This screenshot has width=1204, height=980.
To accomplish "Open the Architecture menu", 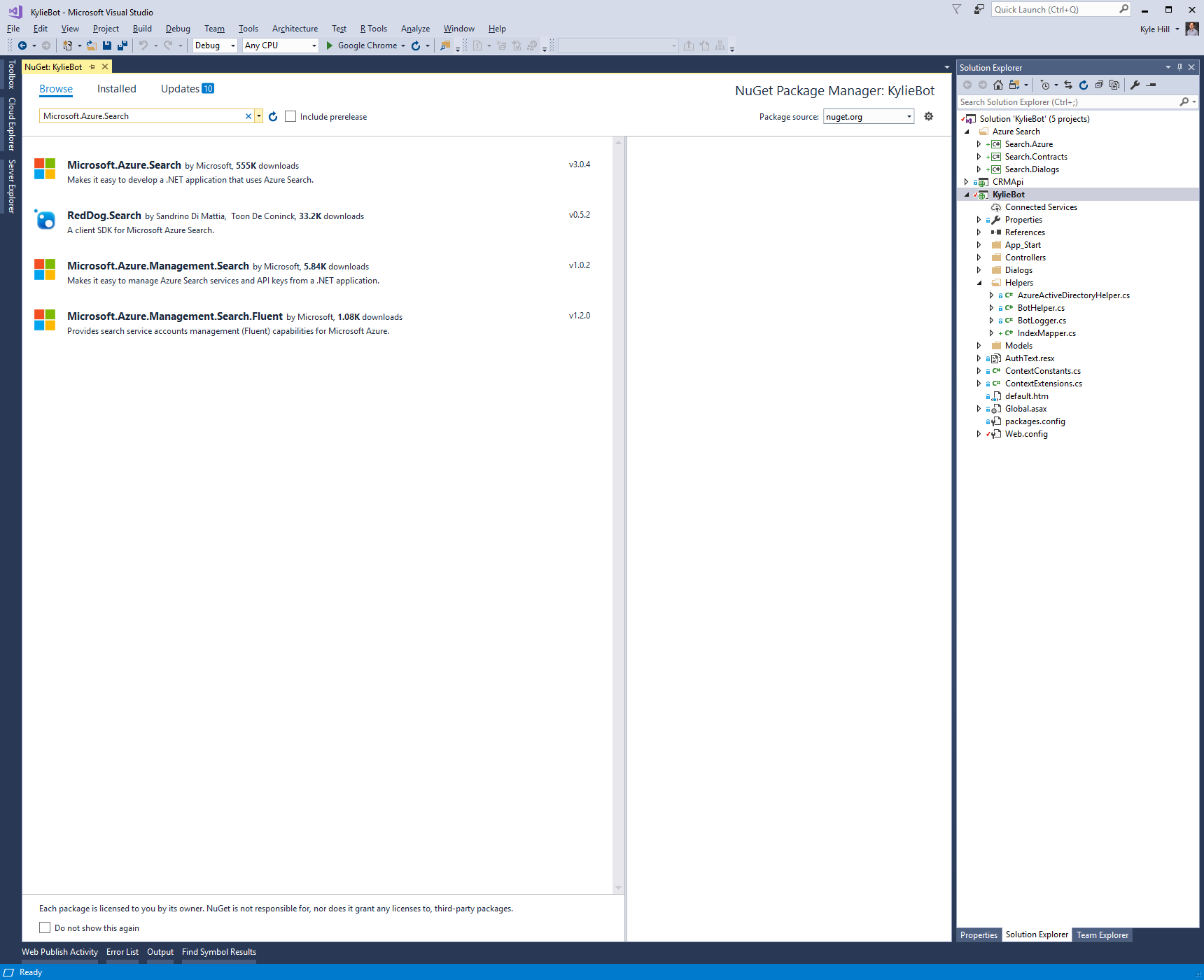I will (295, 29).
